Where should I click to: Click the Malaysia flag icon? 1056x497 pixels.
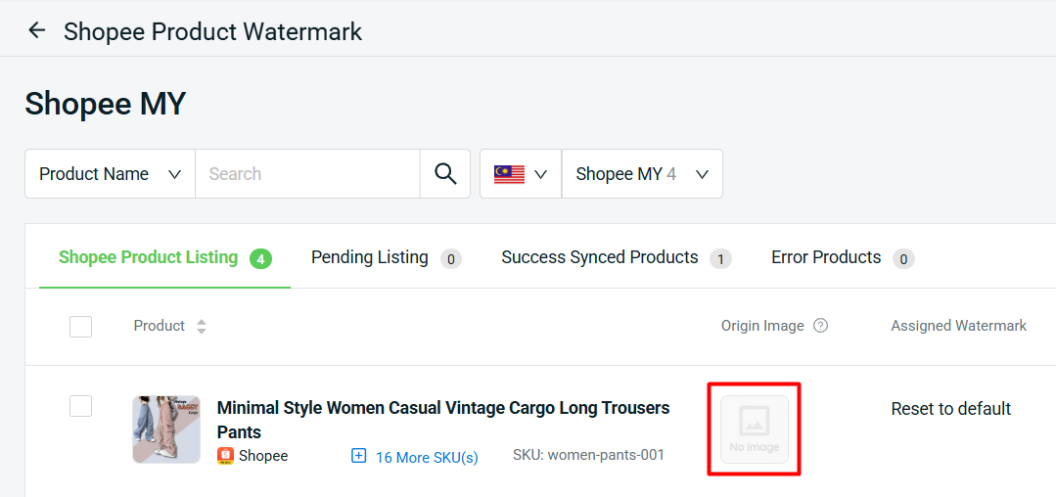[509, 174]
